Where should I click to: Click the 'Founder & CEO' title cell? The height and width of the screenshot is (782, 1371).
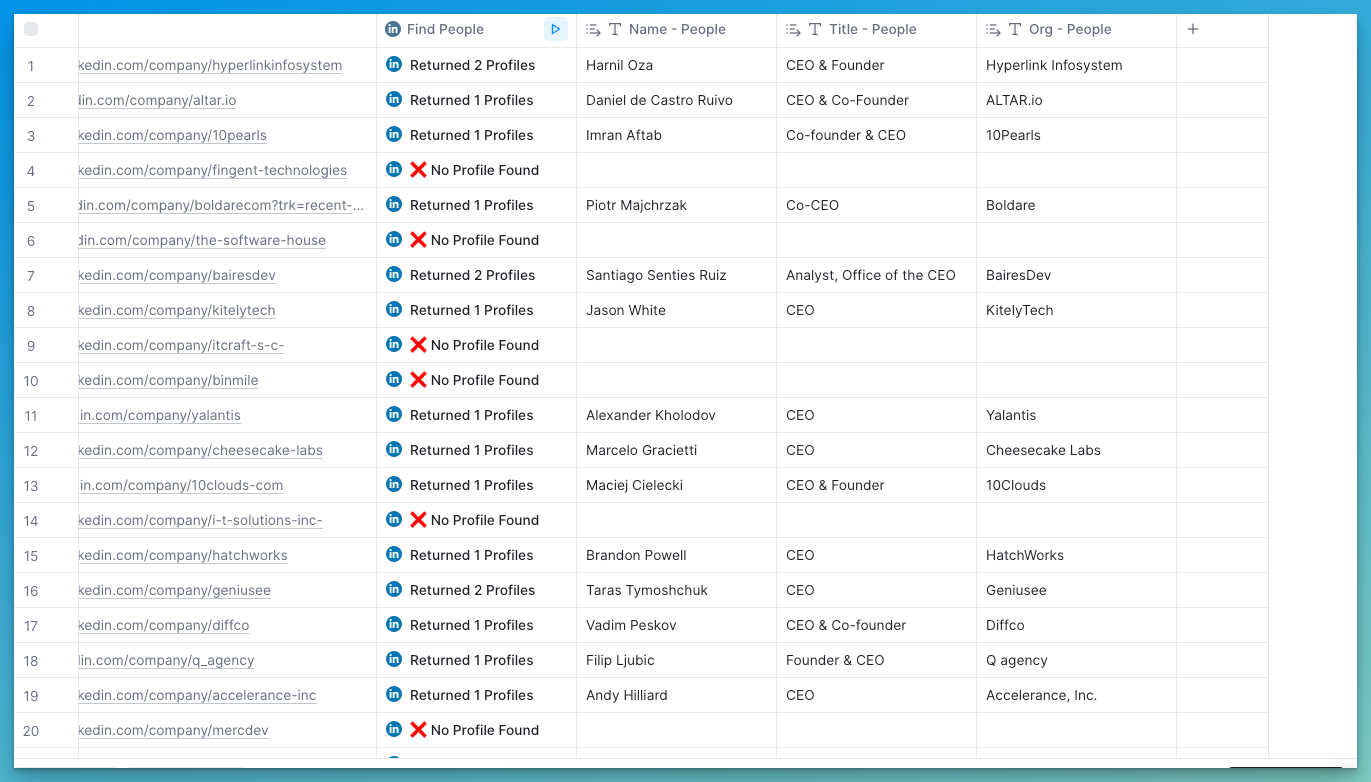(x=877, y=660)
